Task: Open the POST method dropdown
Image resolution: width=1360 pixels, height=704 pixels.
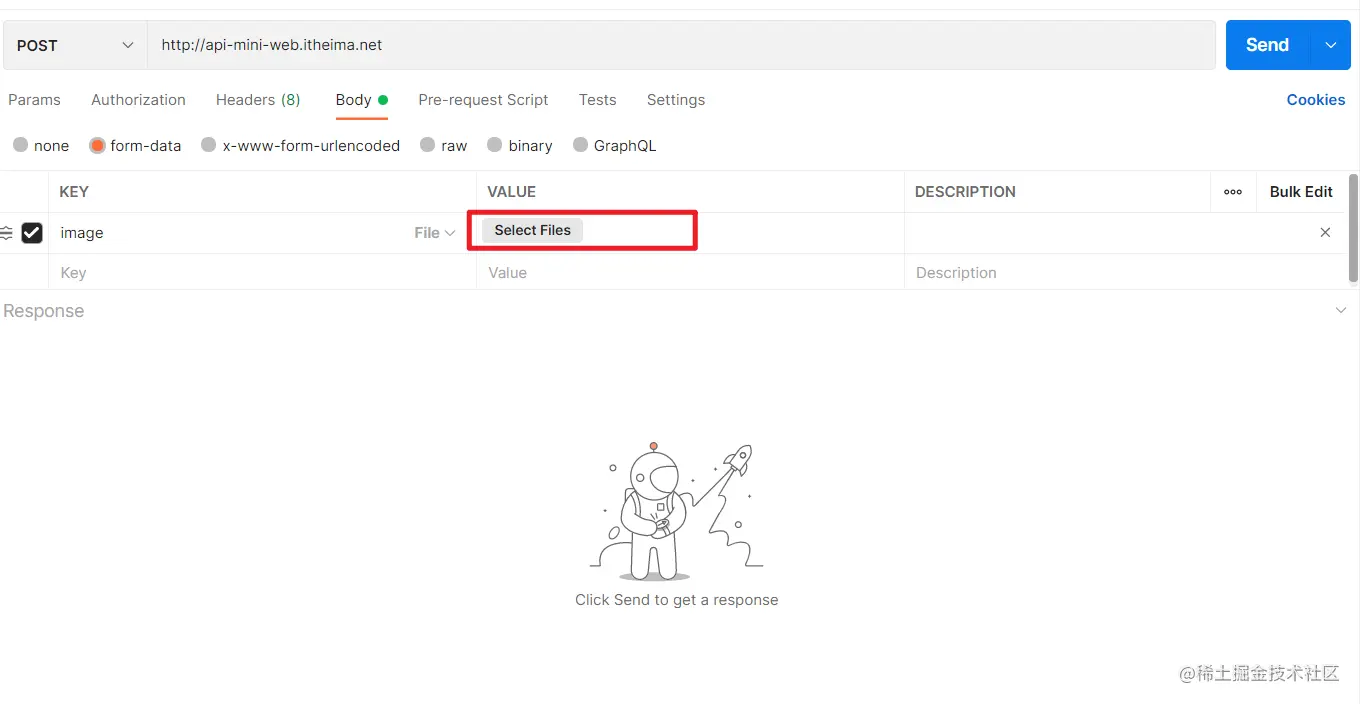Action: coord(75,45)
